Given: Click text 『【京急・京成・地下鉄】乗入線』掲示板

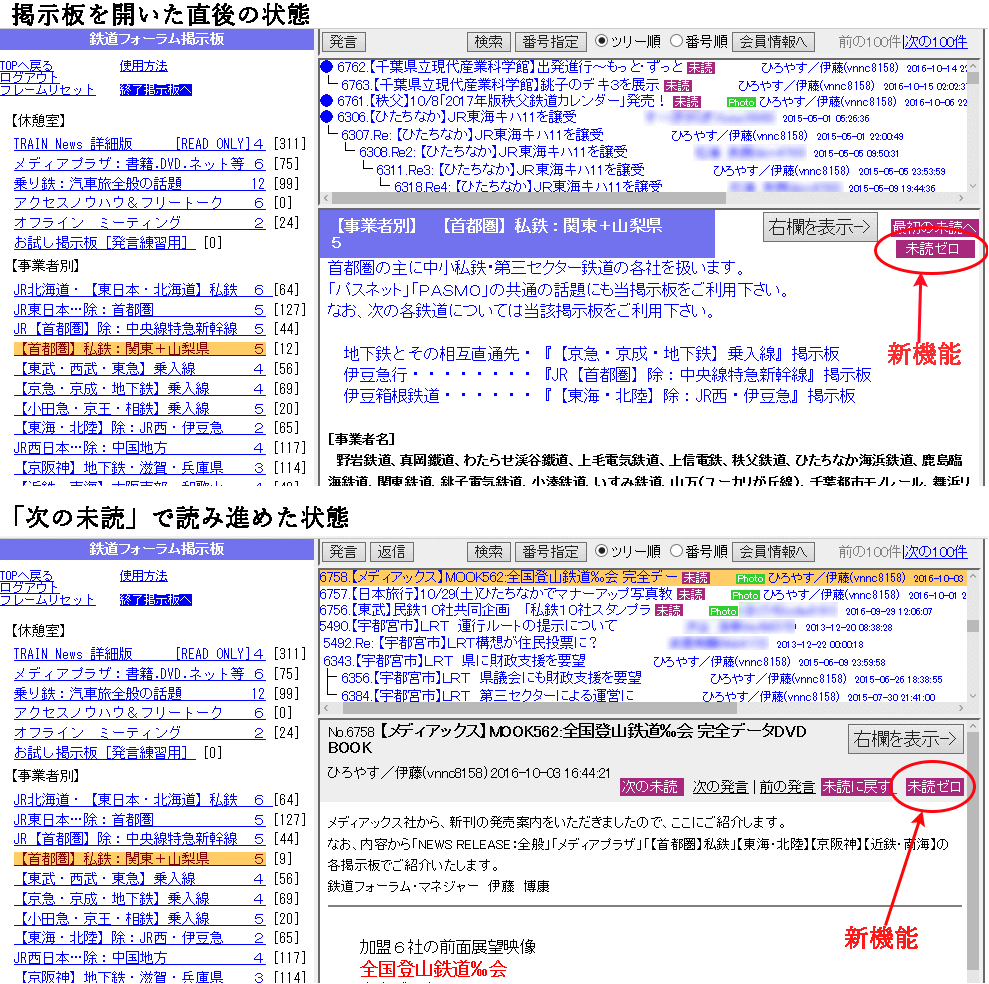Looking at the screenshot, I should point(691,354).
